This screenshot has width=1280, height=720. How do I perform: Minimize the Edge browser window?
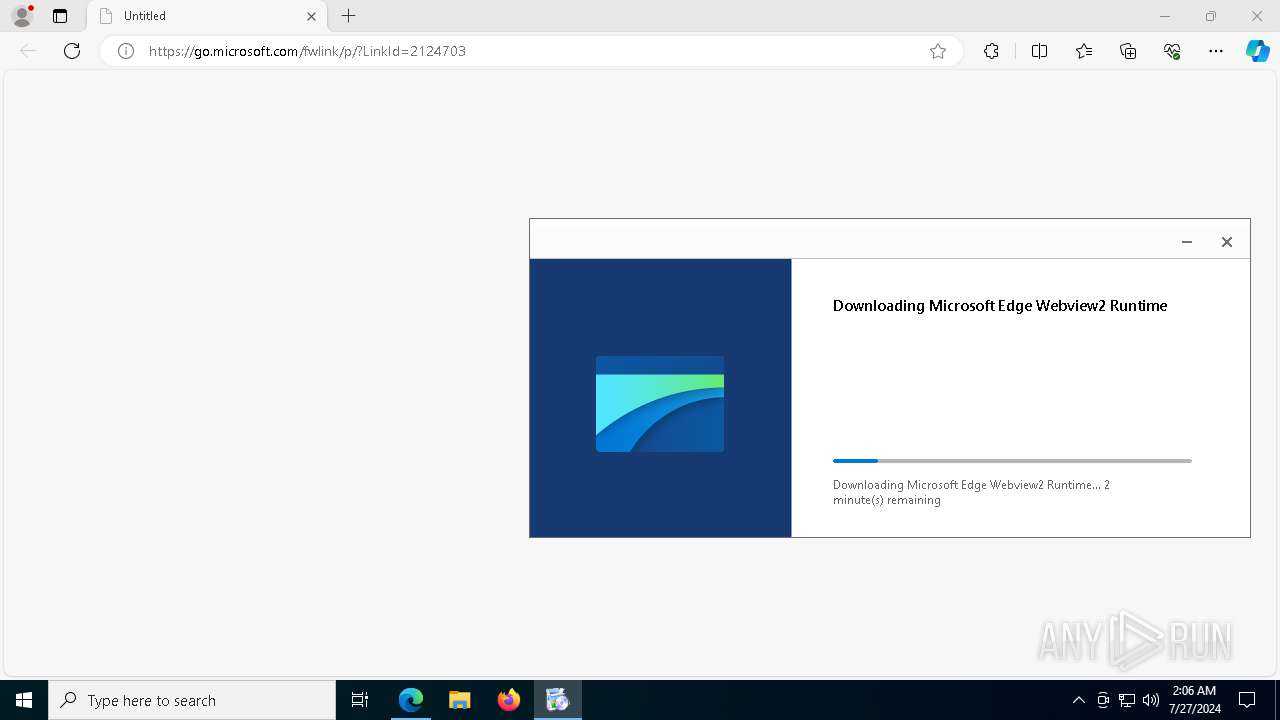1165,16
